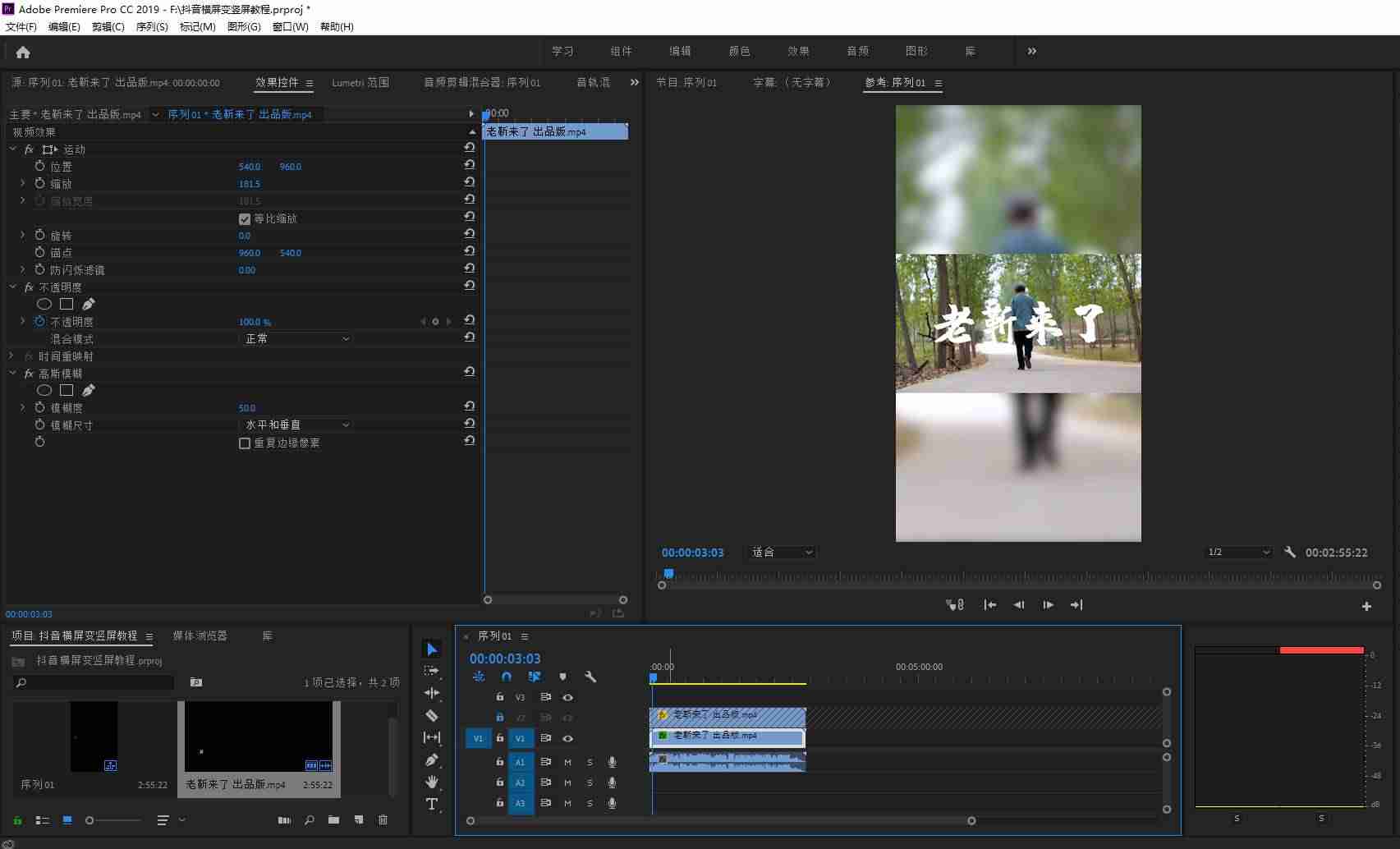Toggle lock on track V3
The width and height of the screenshot is (1400, 849).
click(x=499, y=697)
